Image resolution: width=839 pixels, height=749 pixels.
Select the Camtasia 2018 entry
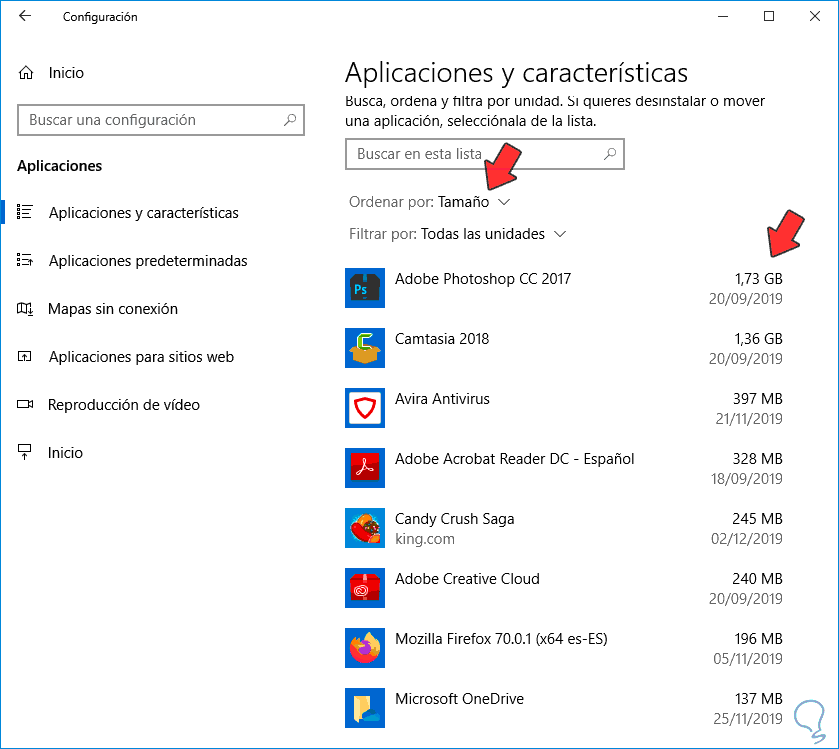pos(564,348)
